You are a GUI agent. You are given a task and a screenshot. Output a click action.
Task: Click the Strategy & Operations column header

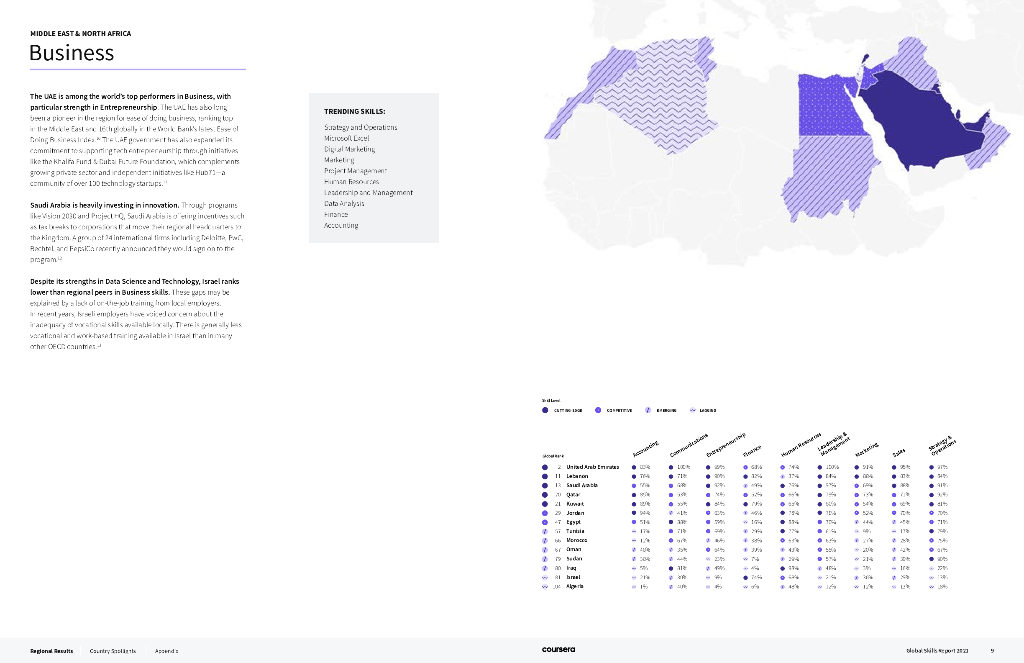pyautogui.click(x=942, y=445)
